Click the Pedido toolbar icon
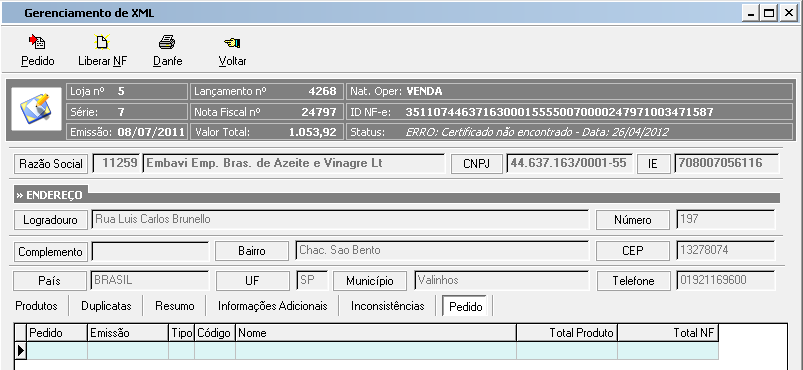This screenshot has width=803, height=370. [x=37, y=42]
